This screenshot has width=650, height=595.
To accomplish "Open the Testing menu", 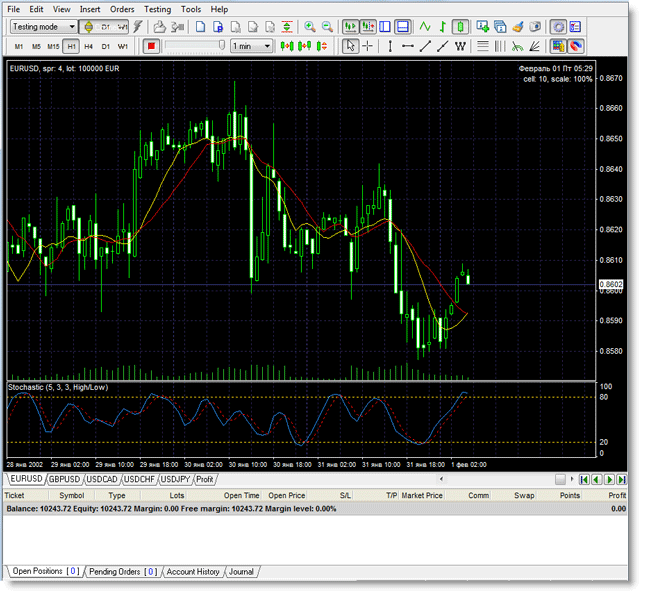I will (158, 9).
